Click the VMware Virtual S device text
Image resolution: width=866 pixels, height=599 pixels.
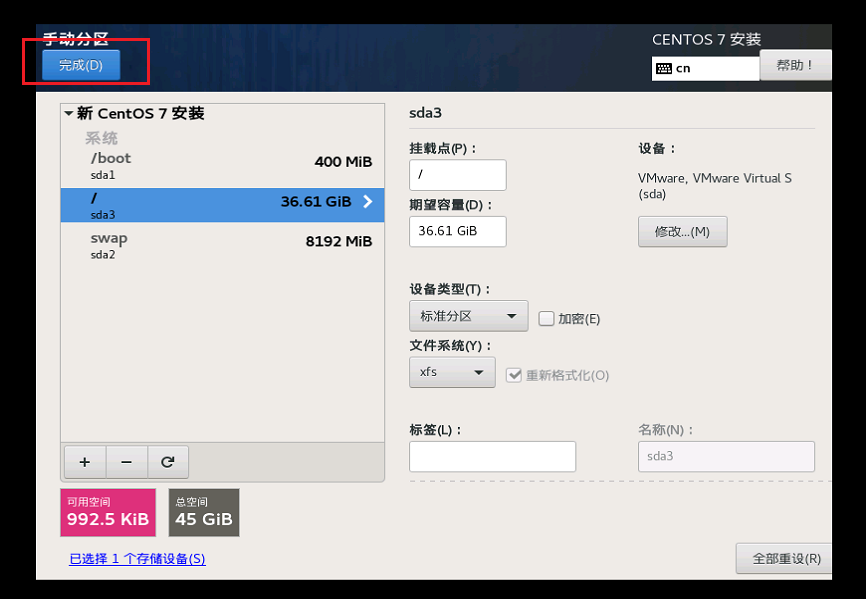pyautogui.click(x=715, y=185)
